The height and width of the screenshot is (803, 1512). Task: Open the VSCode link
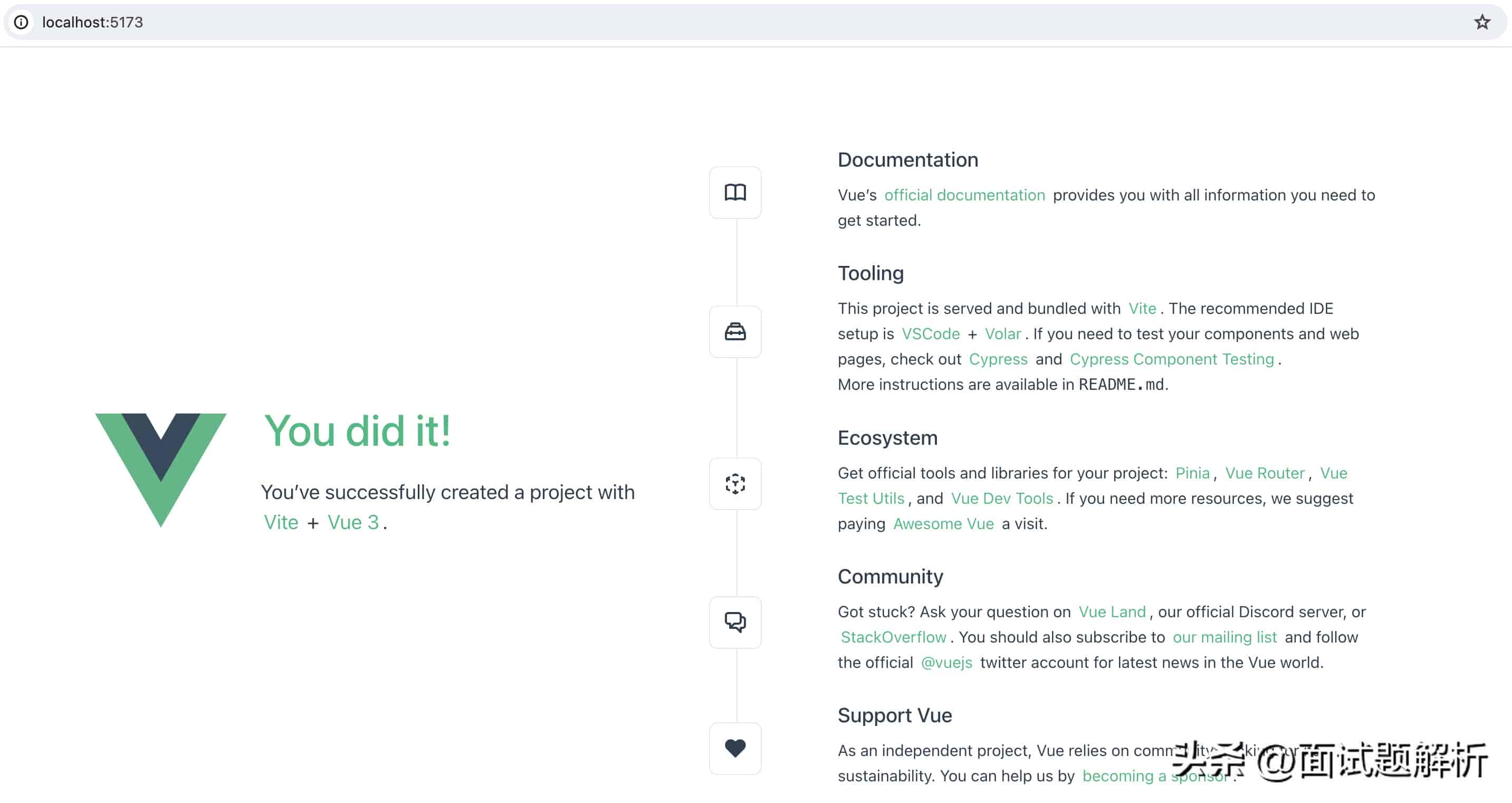pos(930,333)
